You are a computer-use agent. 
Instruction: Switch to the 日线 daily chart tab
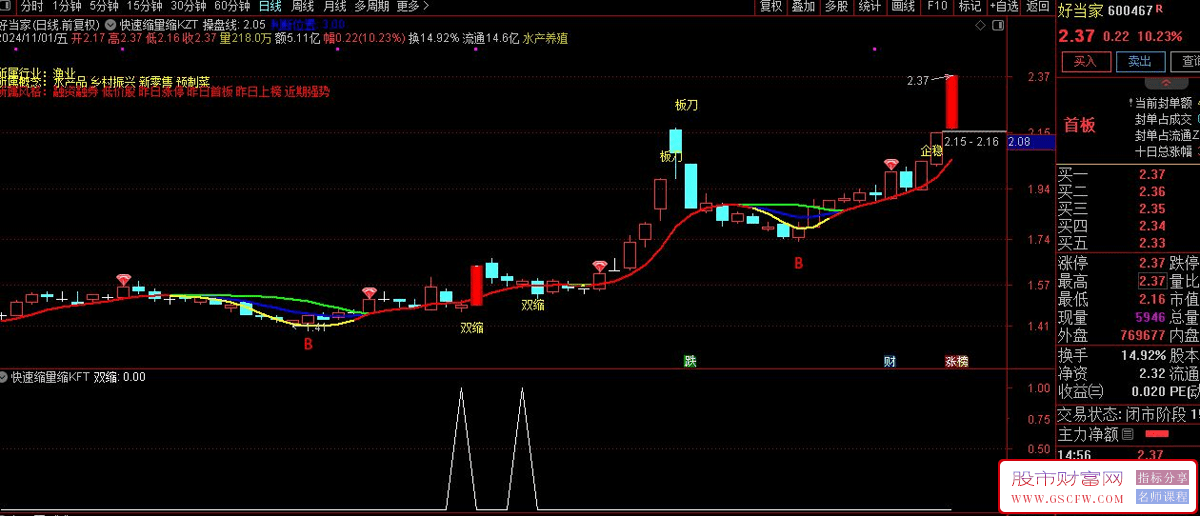pyautogui.click(x=270, y=6)
